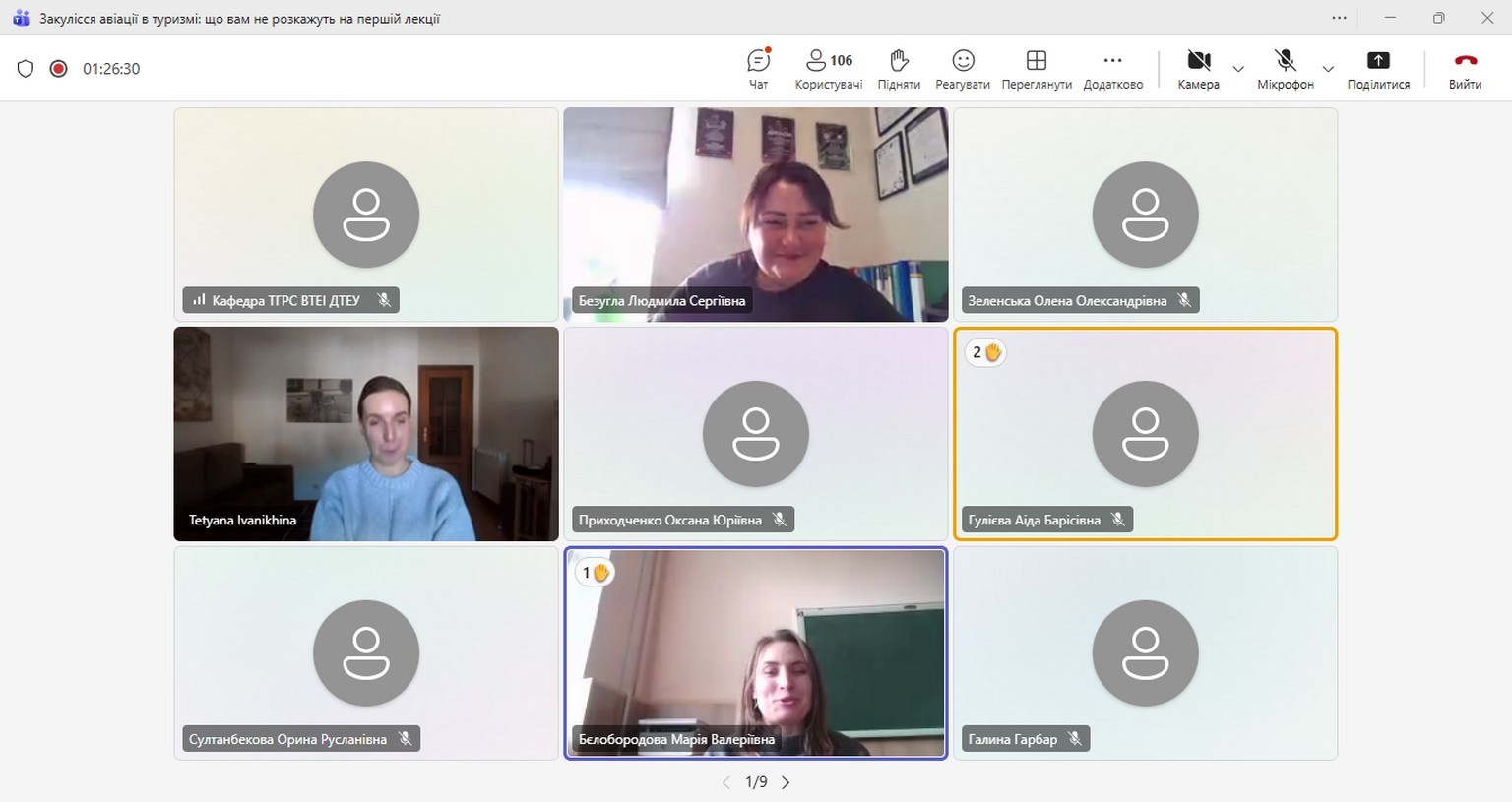Click the red recording indicator
This screenshot has height=802, width=1512.
click(59, 69)
